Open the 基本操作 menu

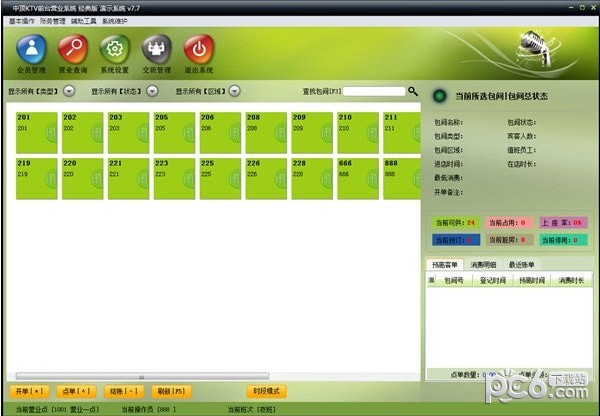click(x=20, y=20)
